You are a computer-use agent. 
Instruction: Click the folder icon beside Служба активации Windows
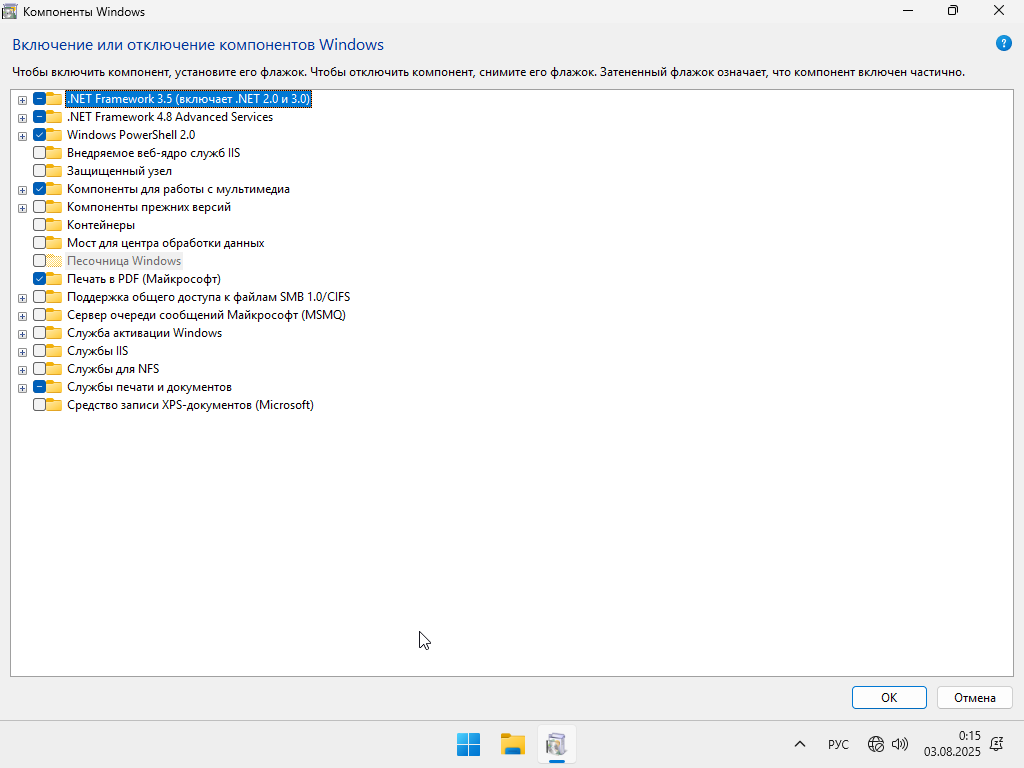pyautogui.click(x=55, y=333)
